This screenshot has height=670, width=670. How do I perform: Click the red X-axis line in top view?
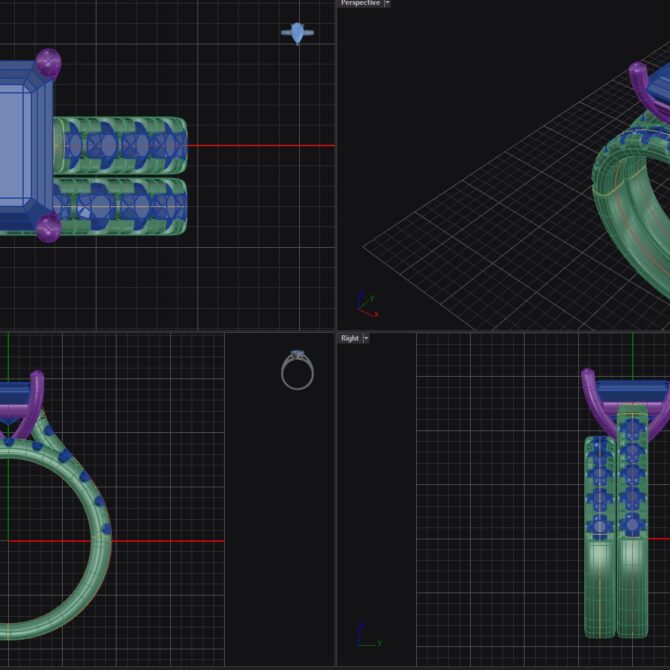click(260, 146)
